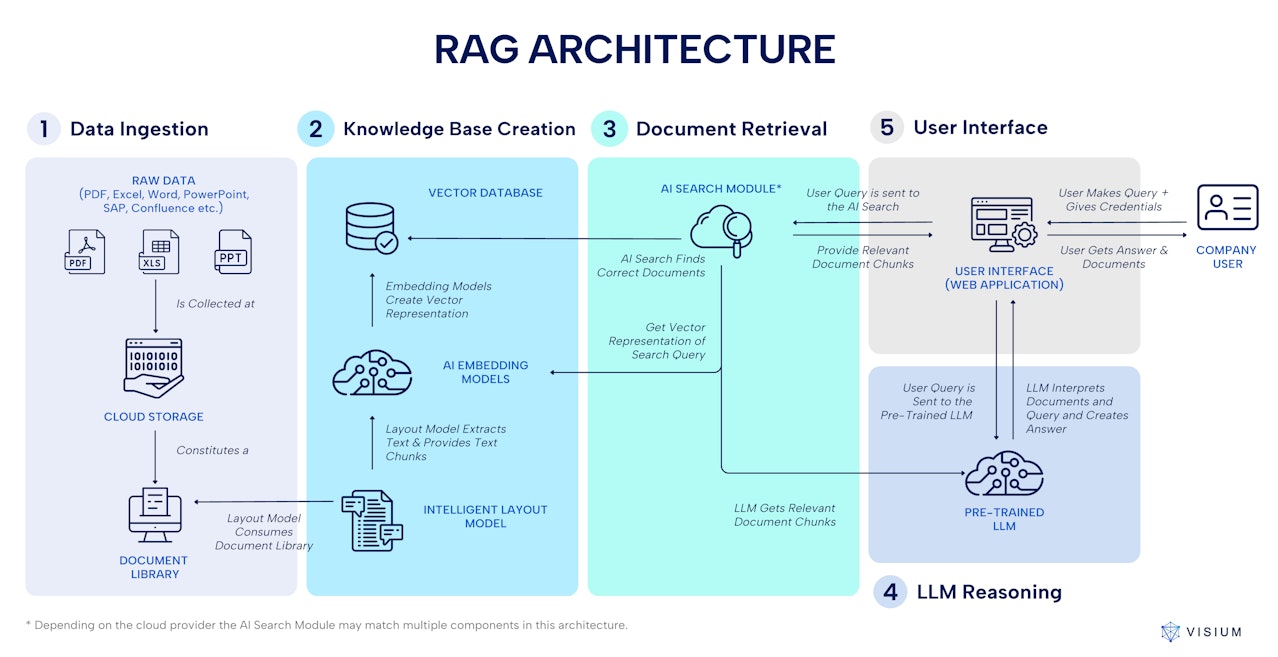Click the Pre-Trained LLM cloud circuit icon
Image resolution: width=1278 pixels, height=657 pixels.
(1004, 473)
